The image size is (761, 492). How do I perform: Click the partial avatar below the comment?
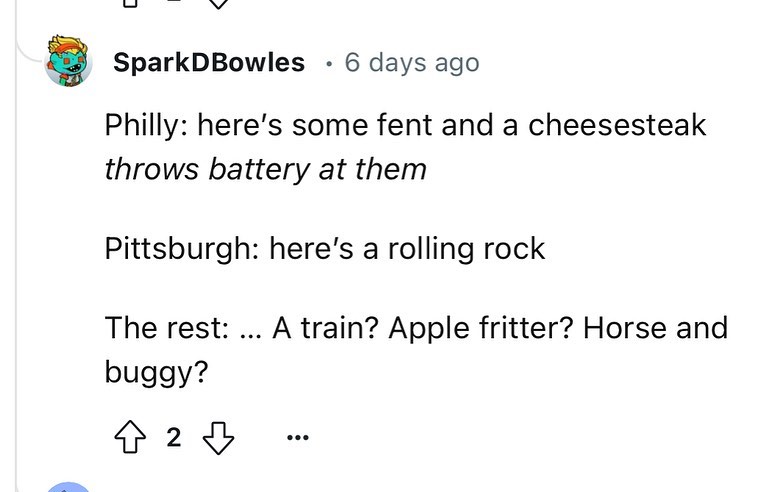click(70, 487)
